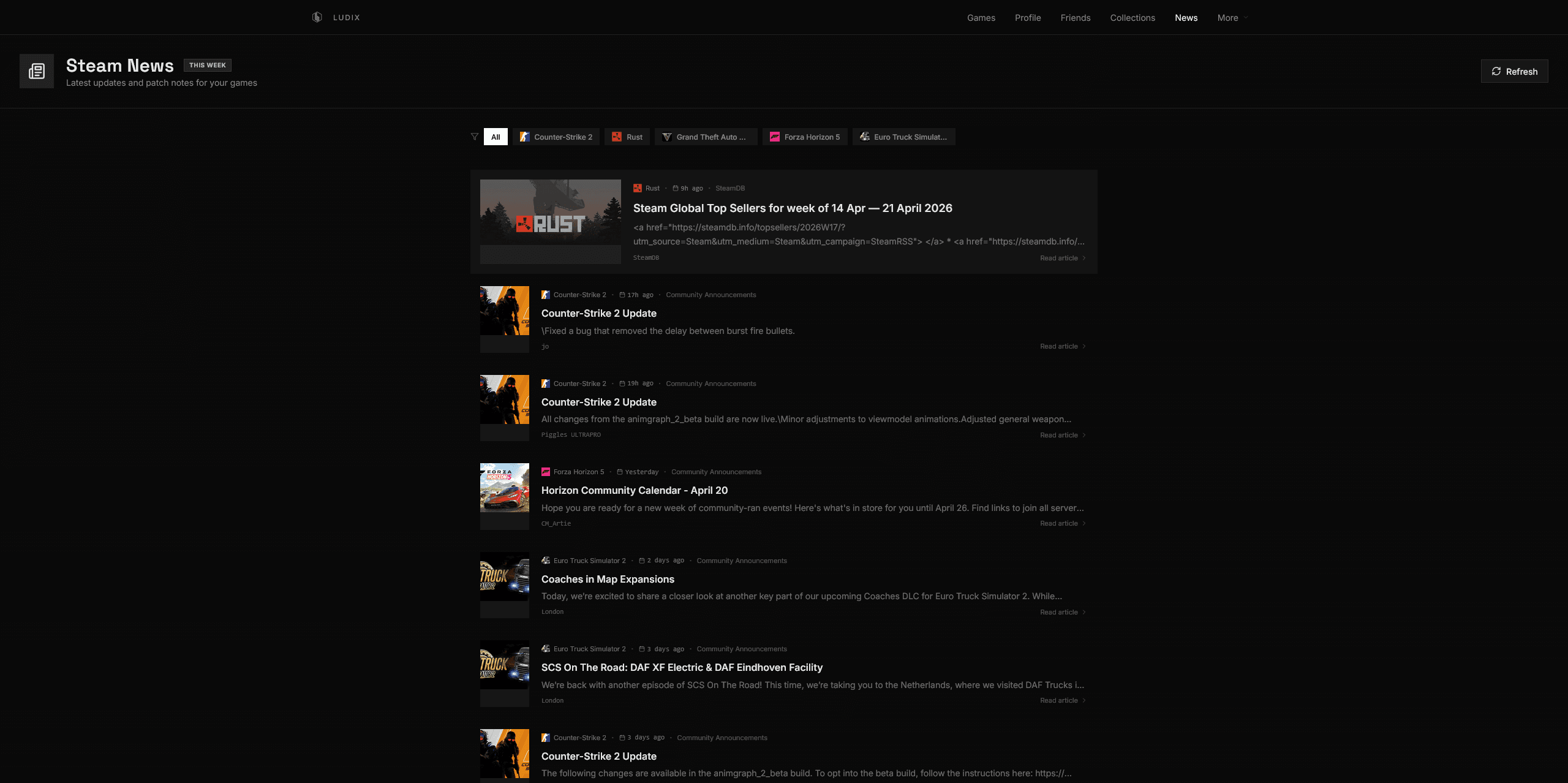Expand the More menu dropdown

tap(1232, 18)
